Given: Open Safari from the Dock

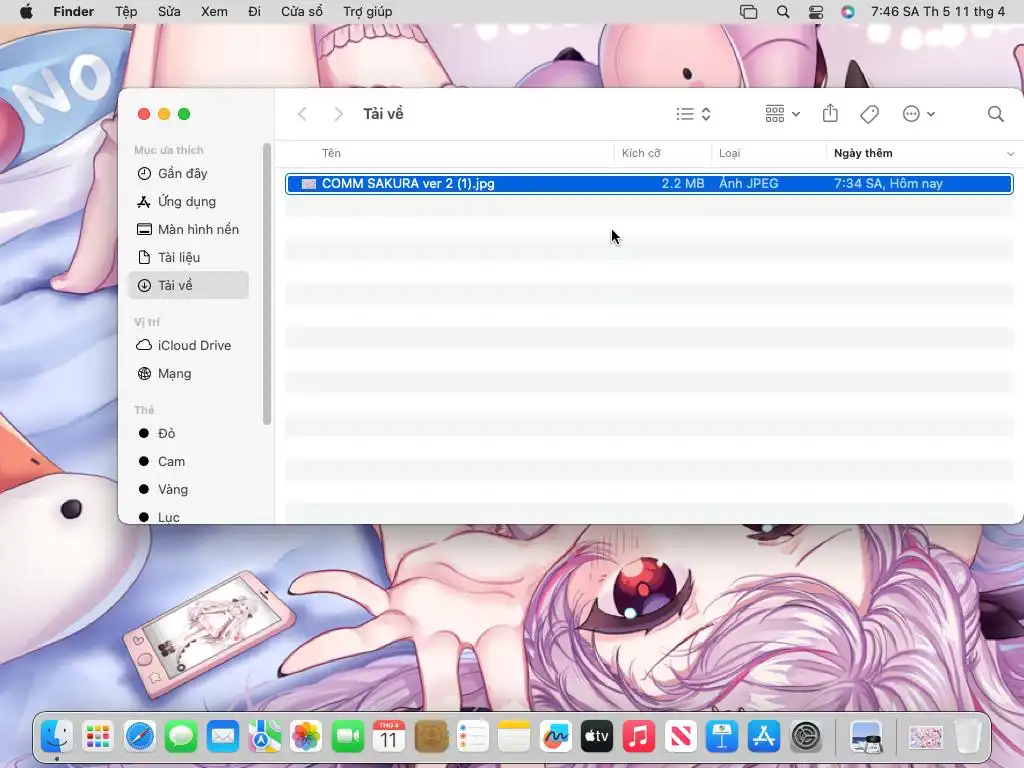Looking at the screenshot, I should (140, 737).
